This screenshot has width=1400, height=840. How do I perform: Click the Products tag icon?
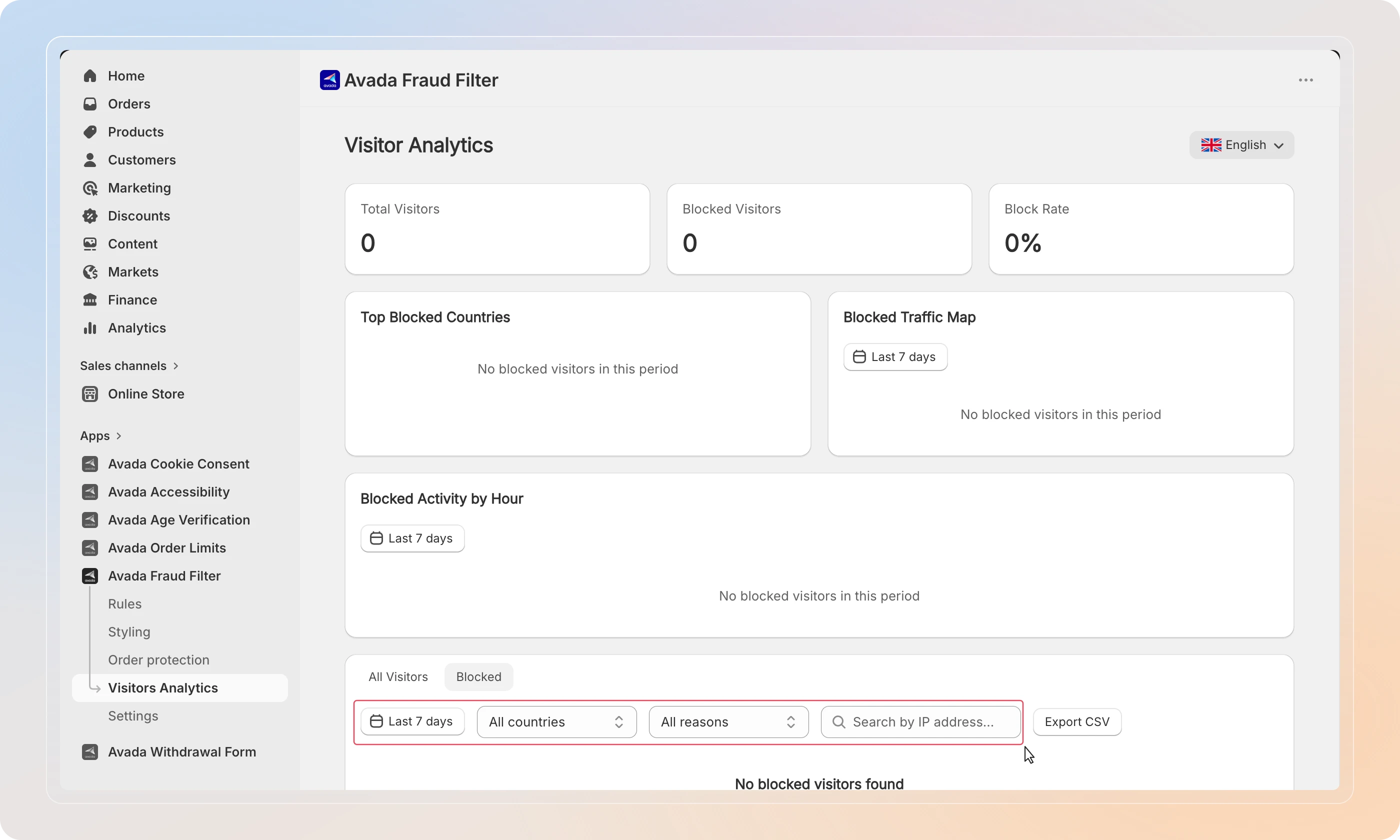tap(90, 132)
